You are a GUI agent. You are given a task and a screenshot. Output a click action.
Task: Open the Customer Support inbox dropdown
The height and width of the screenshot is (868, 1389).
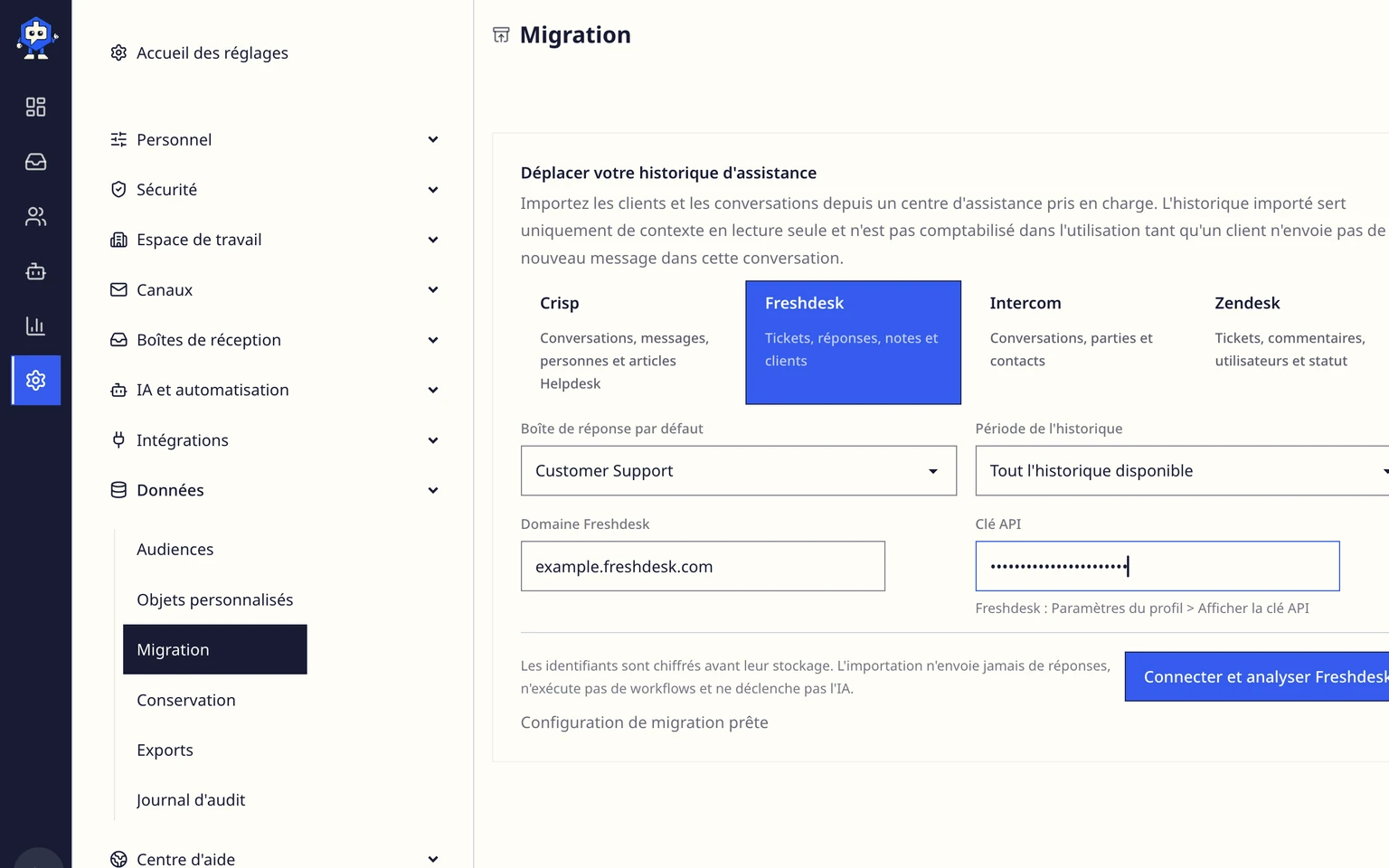[x=739, y=470]
